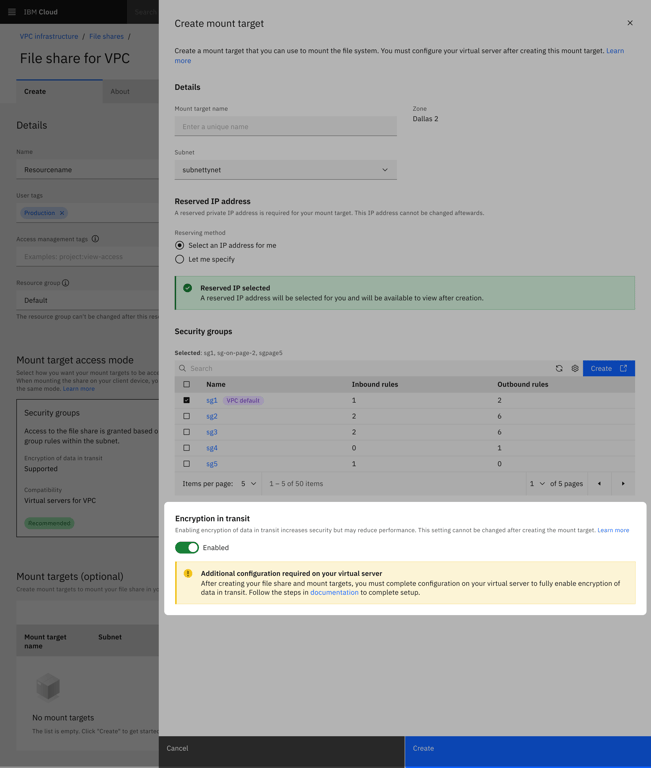651x768 pixels.
Task: Click Cancel at panel bottom
Action: 282,752
